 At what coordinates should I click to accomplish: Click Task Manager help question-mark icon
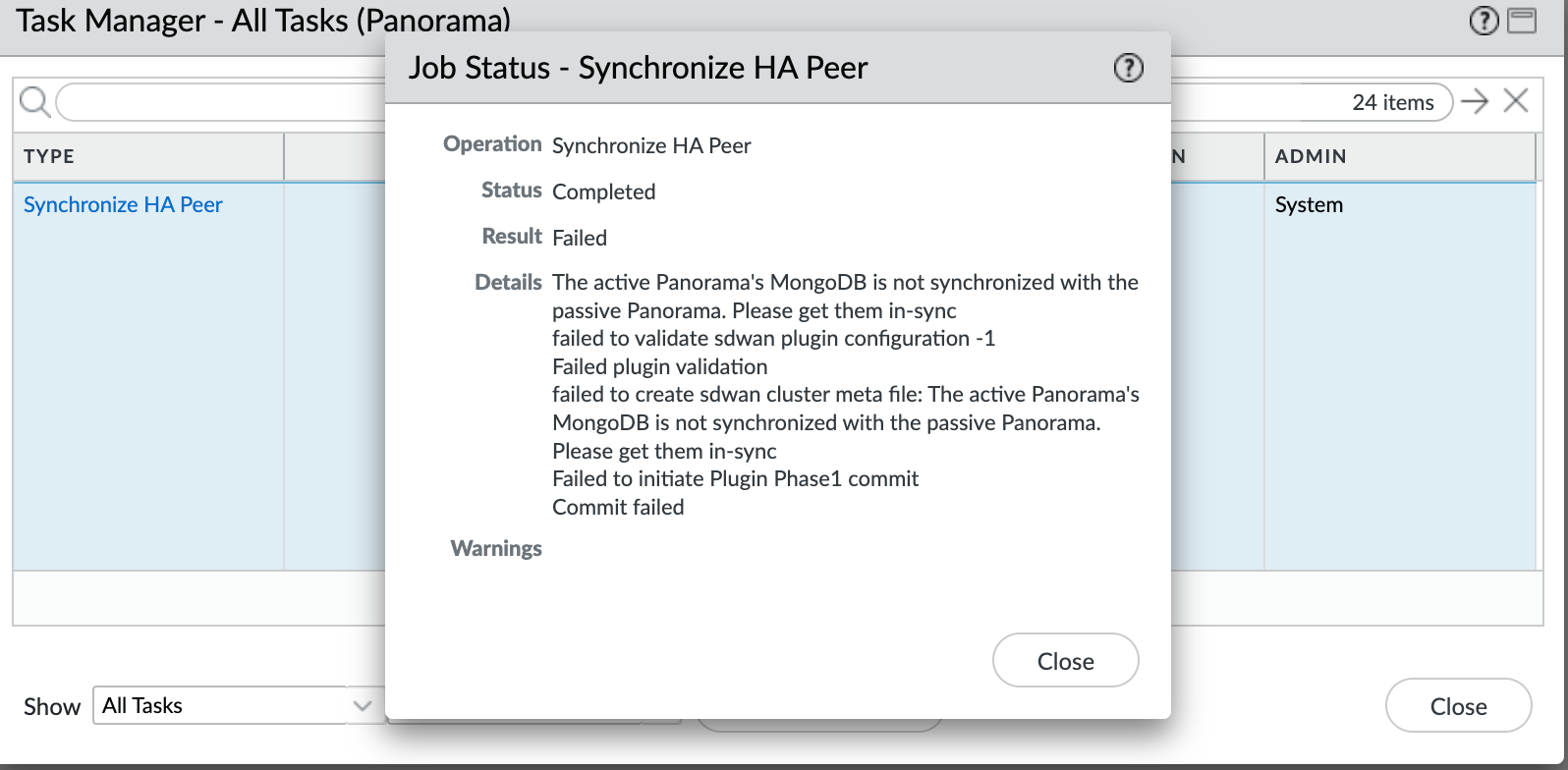(1484, 21)
